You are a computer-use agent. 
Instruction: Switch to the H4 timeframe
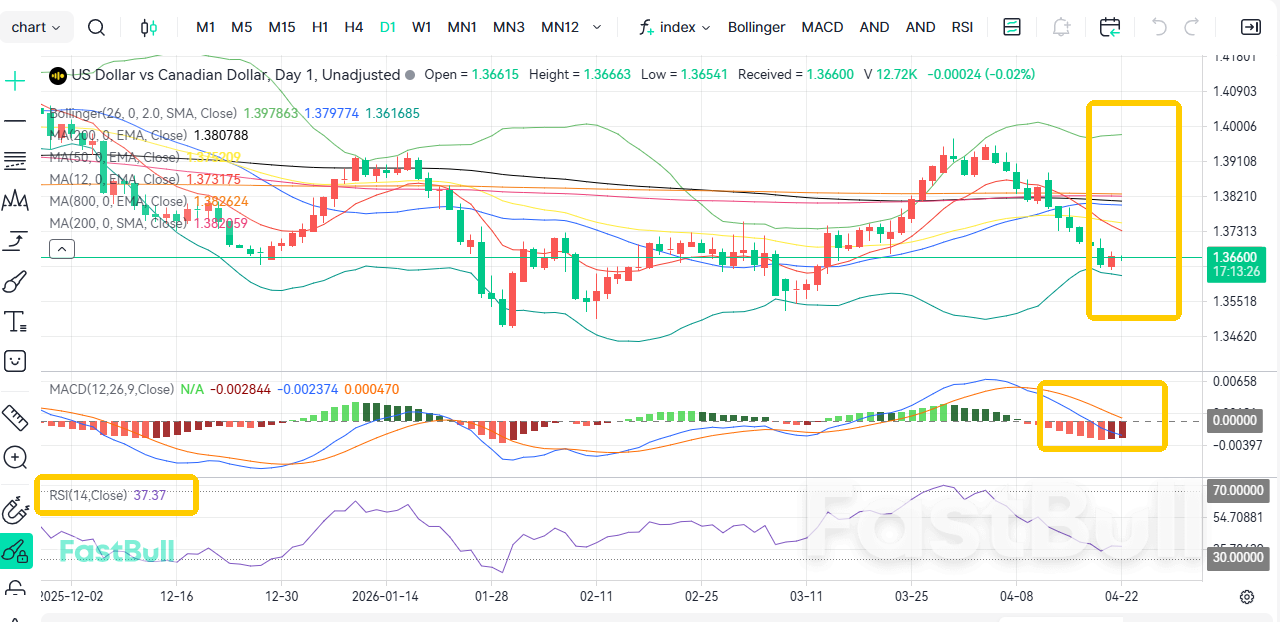coord(354,27)
